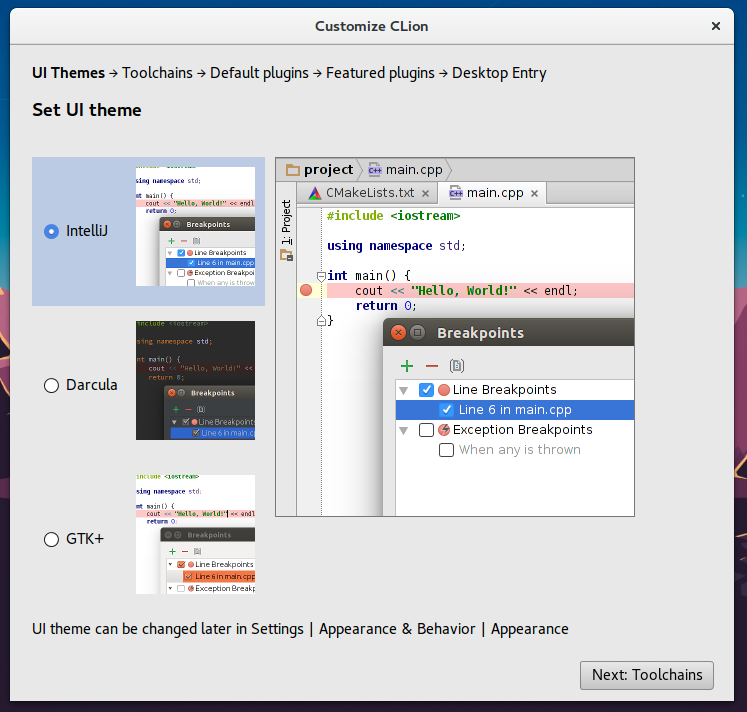Check the Exception Breakpoints checkbox
Image resolution: width=747 pixels, height=712 pixels.
click(x=426, y=430)
